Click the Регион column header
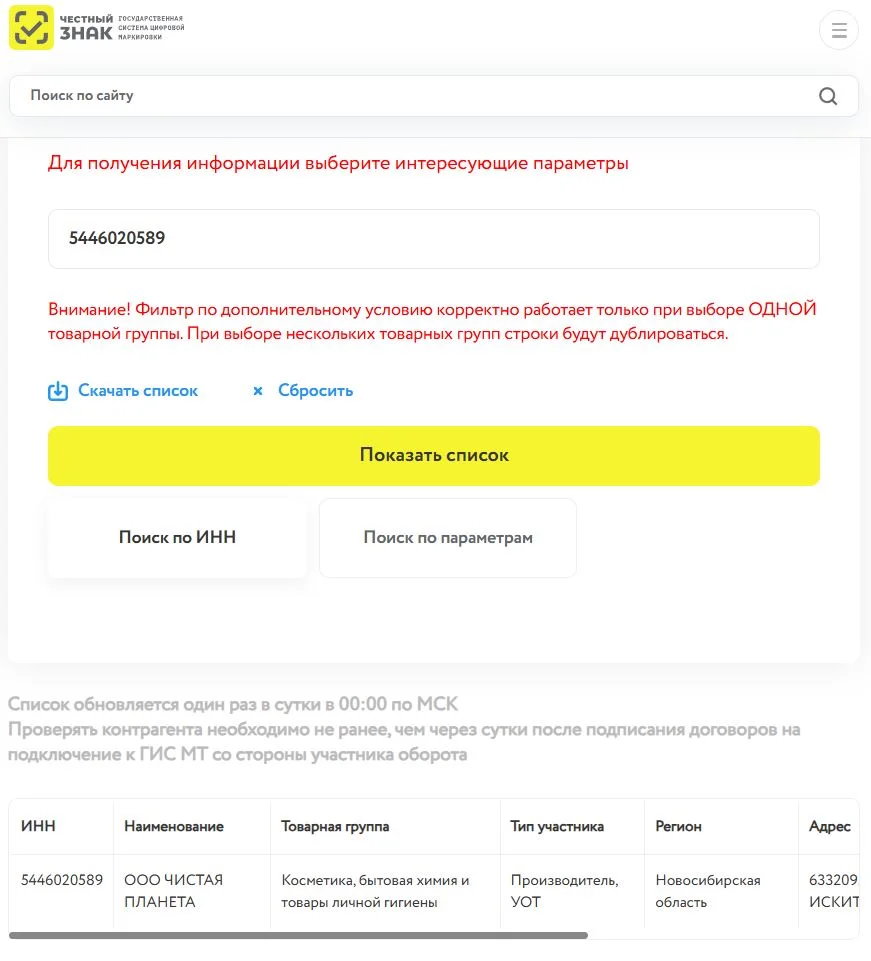The width and height of the screenshot is (871, 961). (679, 826)
